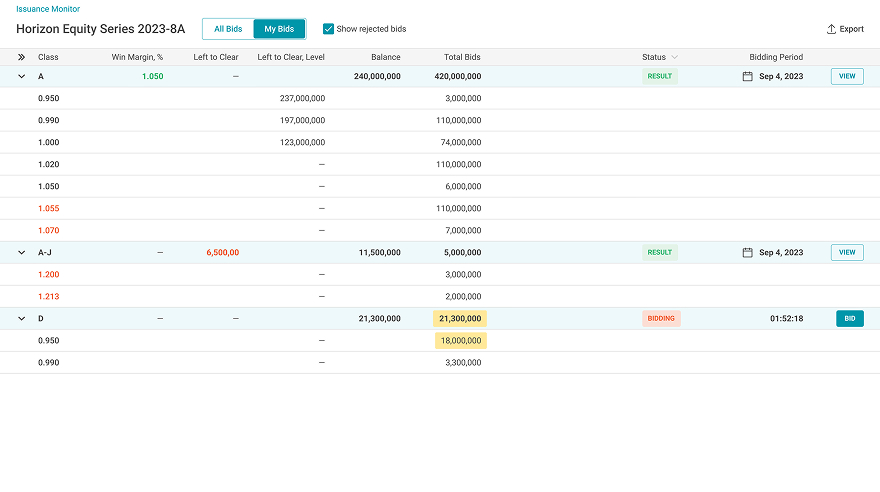
Task: Sort by Status column arrow
Action: click(x=675, y=57)
